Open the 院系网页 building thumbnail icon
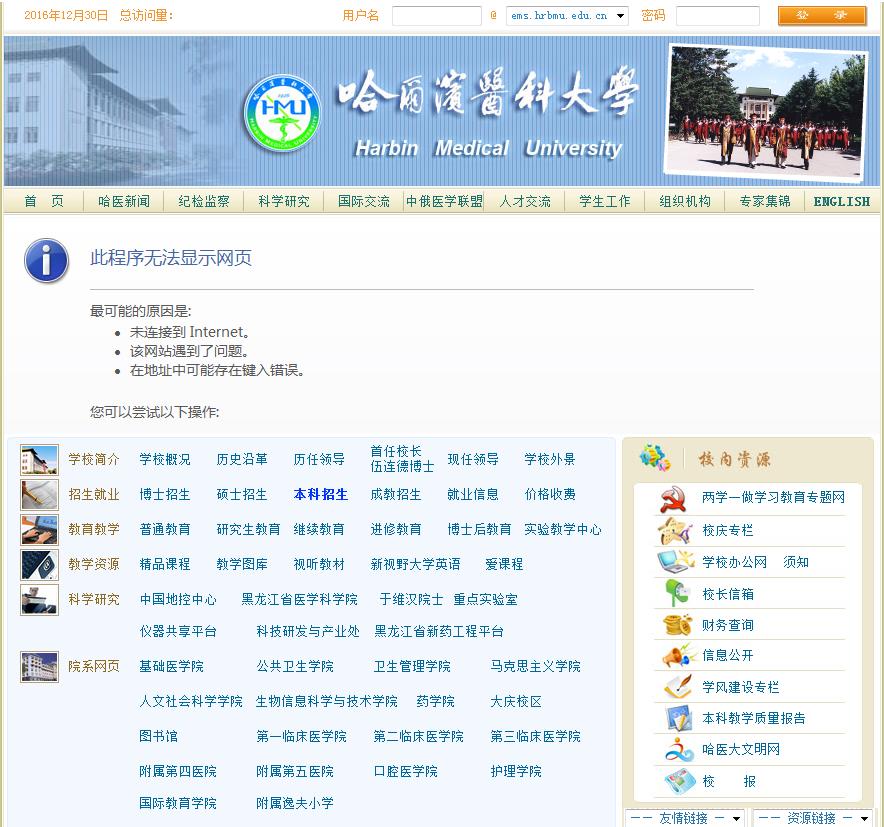 coord(39,667)
